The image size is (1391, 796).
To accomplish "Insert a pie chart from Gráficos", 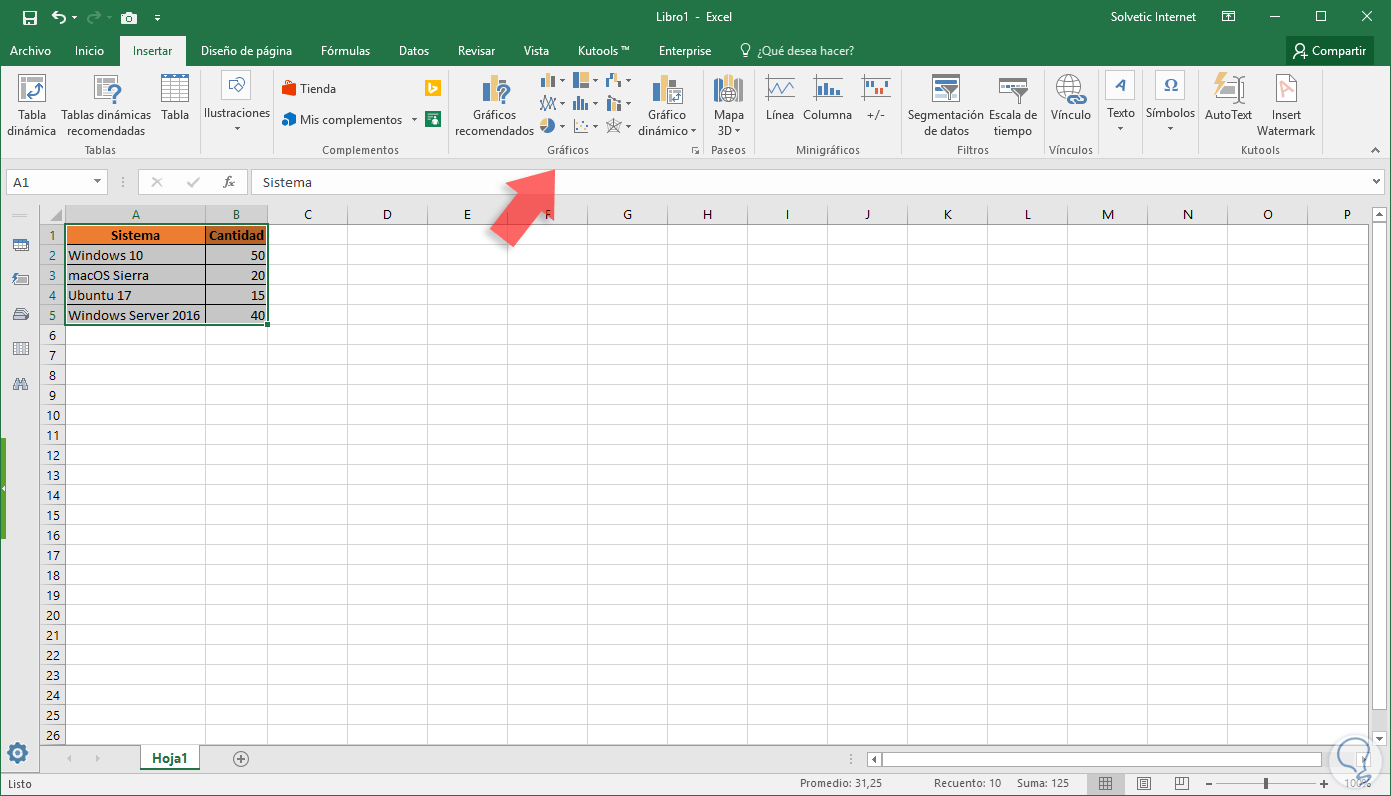I will (547, 126).
